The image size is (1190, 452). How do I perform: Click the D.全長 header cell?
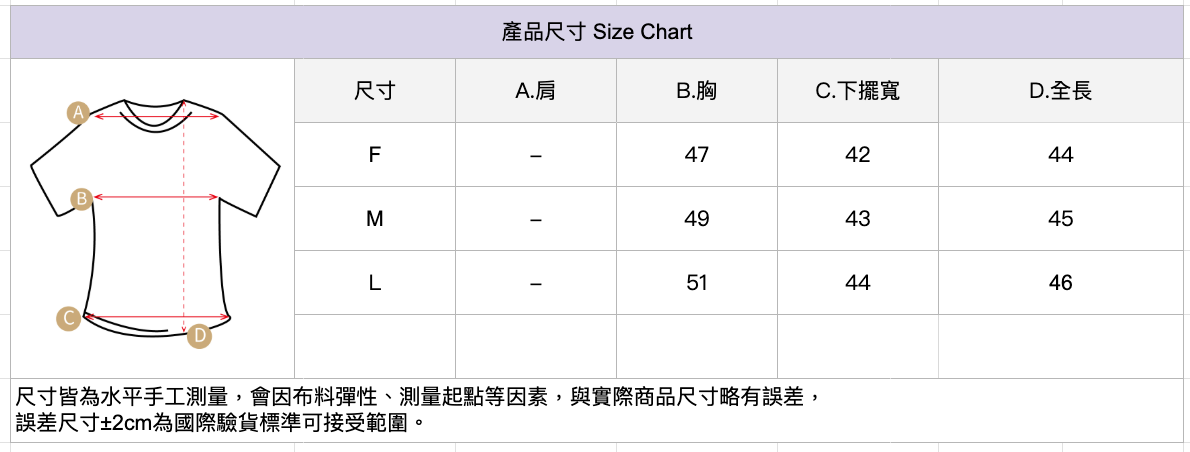click(x=1061, y=91)
